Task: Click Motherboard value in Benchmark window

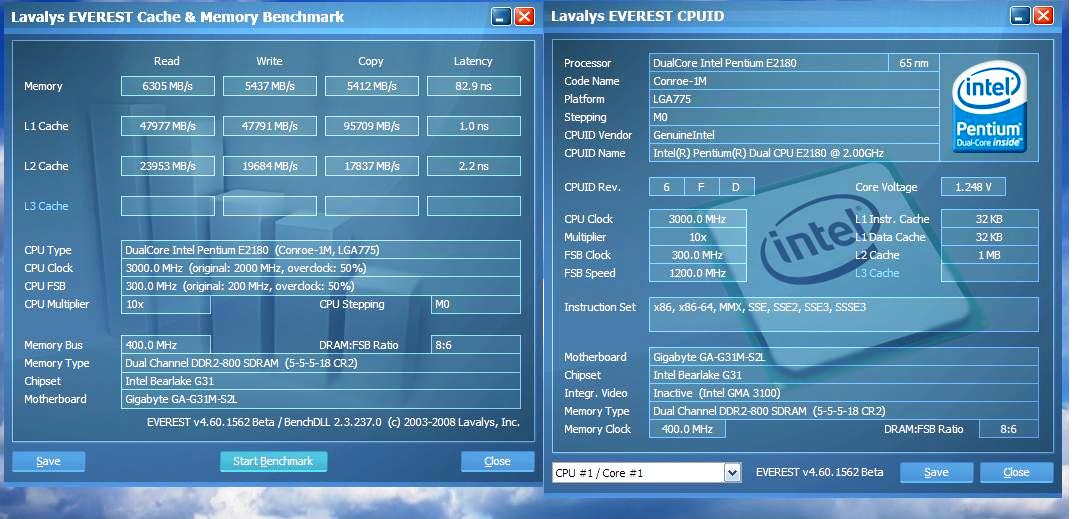Action: pyautogui.click(x=321, y=399)
